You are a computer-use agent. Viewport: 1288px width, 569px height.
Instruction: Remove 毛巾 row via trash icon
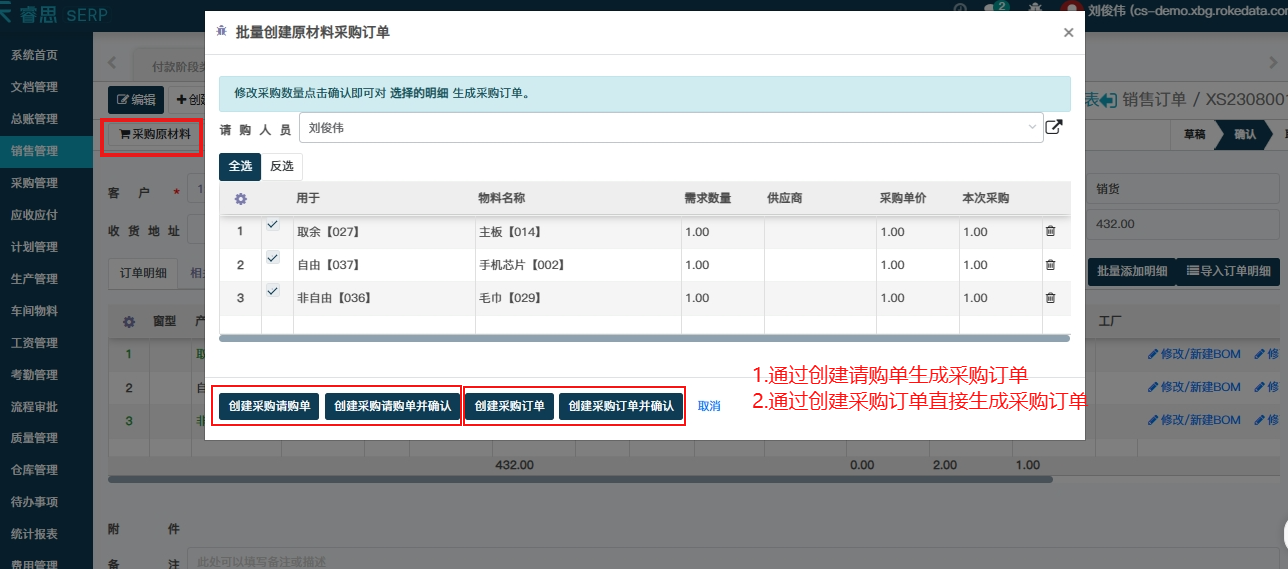click(1050, 298)
